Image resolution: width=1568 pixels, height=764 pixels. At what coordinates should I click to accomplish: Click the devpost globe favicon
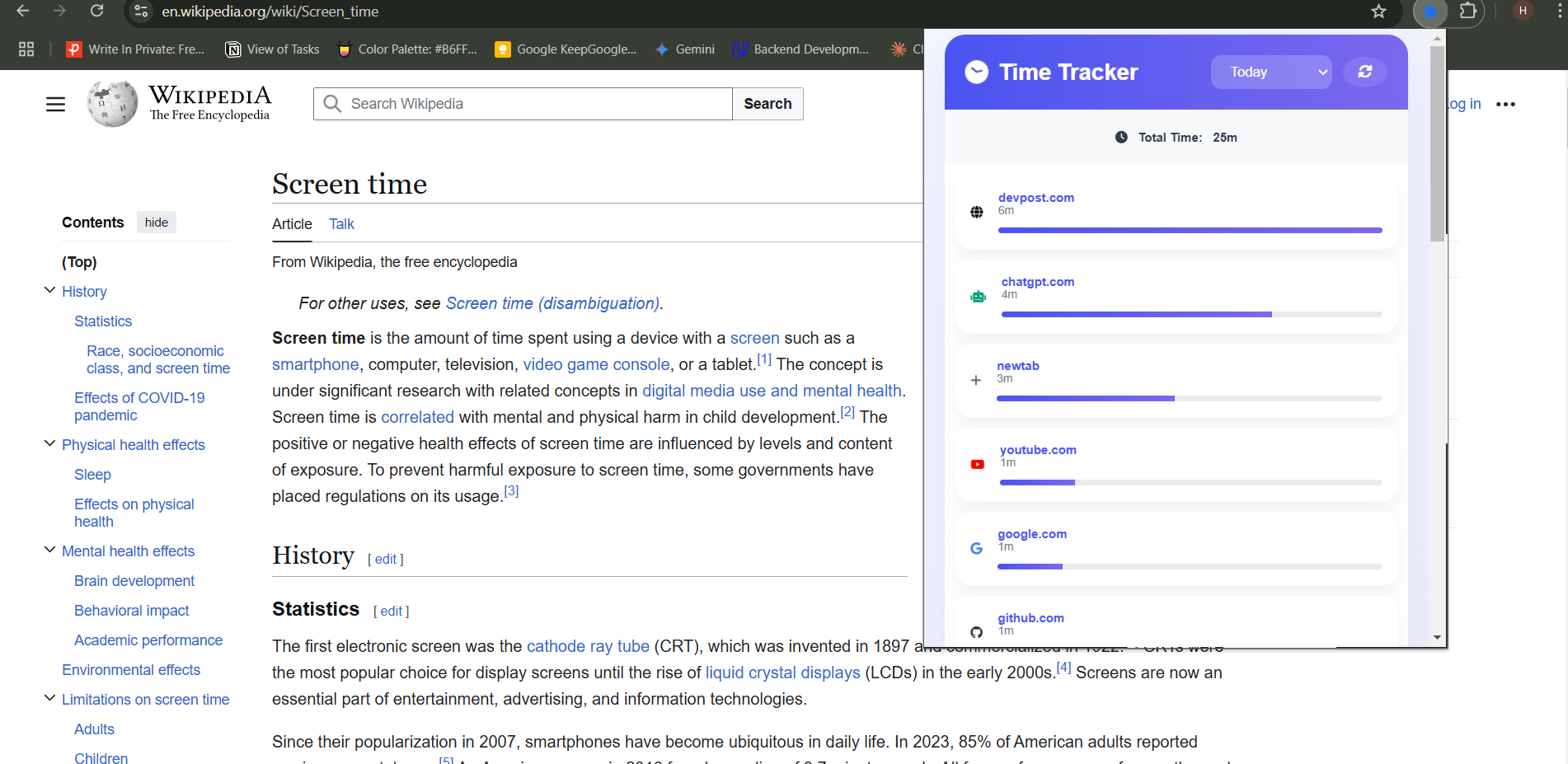(x=977, y=212)
